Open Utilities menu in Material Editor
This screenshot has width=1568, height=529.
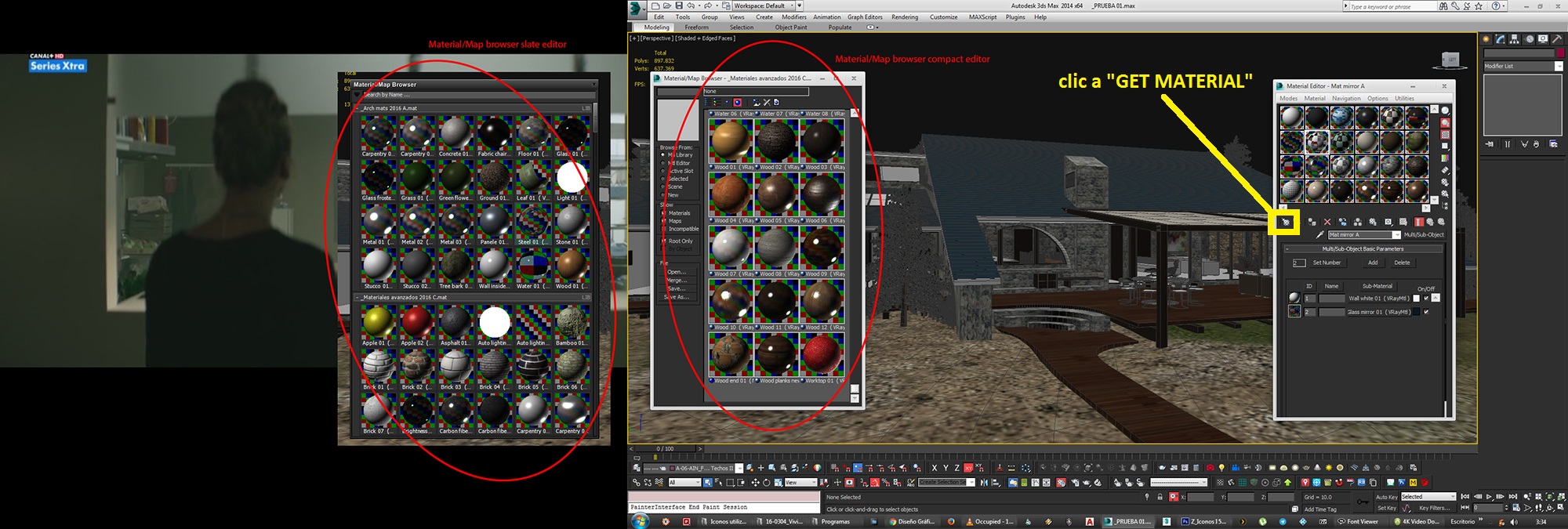click(1404, 98)
